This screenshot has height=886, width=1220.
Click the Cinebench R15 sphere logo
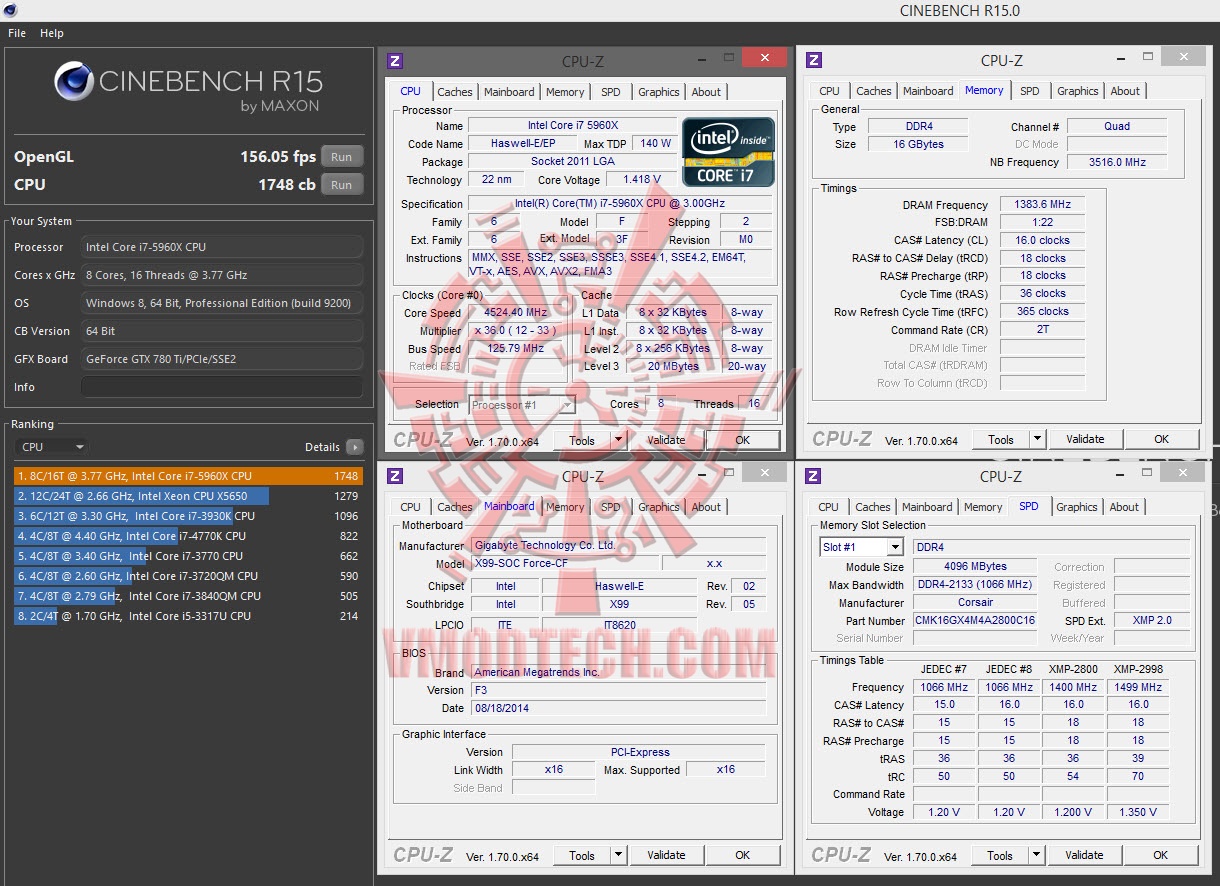pyautogui.click(x=74, y=82)
